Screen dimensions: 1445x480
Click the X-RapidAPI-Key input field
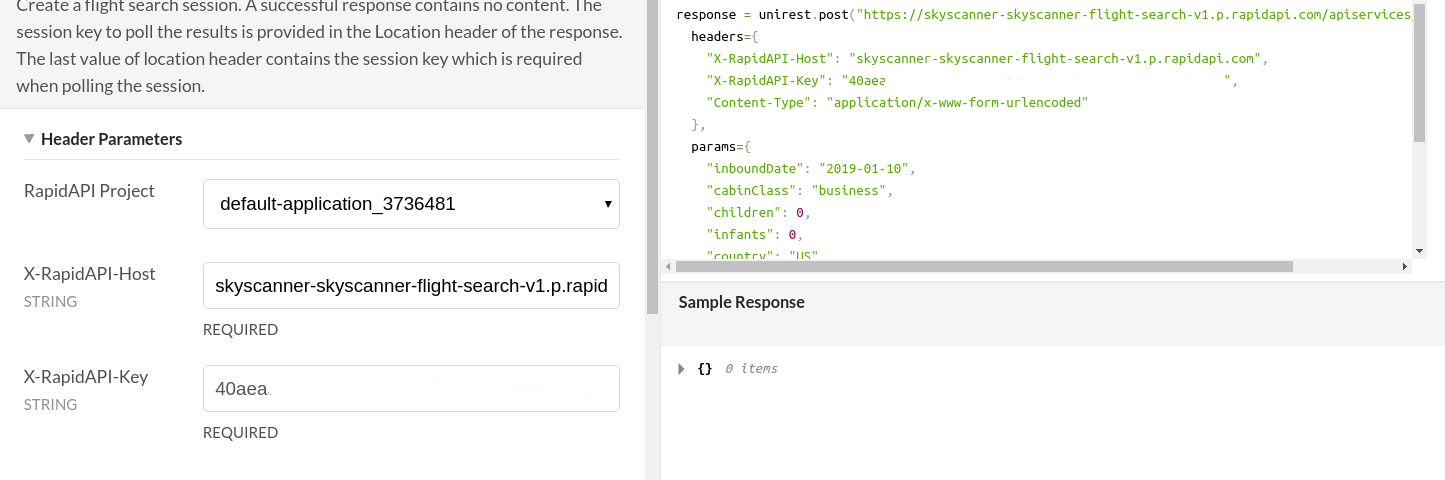click(411, 388)
